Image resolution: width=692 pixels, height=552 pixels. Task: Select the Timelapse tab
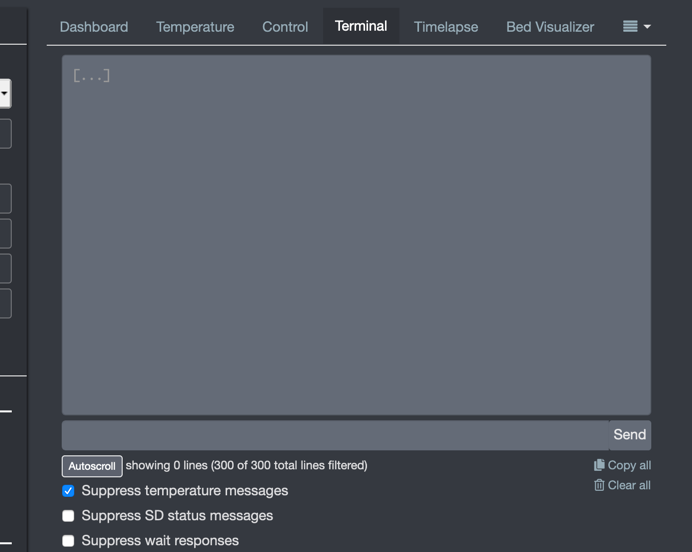446,27
